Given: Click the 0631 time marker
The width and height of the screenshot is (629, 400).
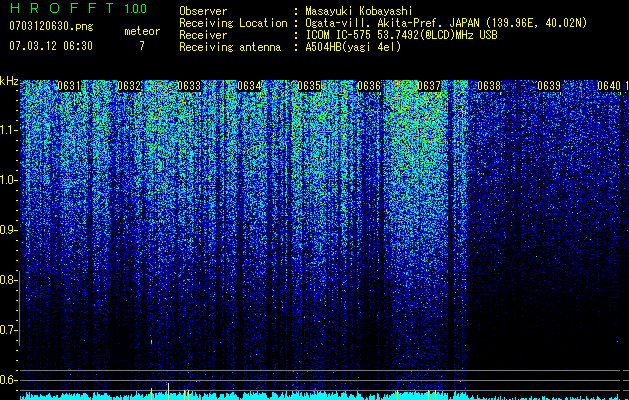Looking at the screenshot, I should click(x=69, y=86).
